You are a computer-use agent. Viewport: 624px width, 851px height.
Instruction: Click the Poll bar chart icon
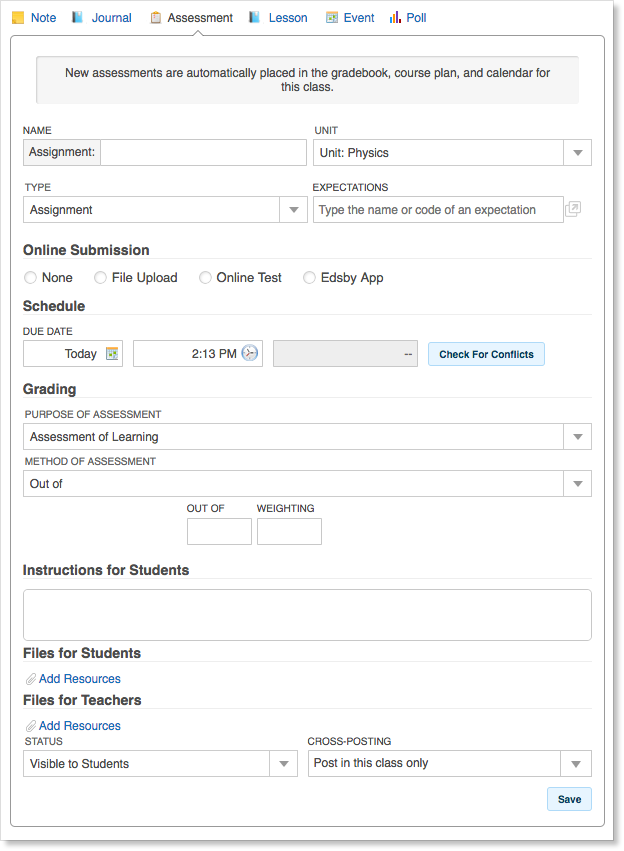click(395, 18)
